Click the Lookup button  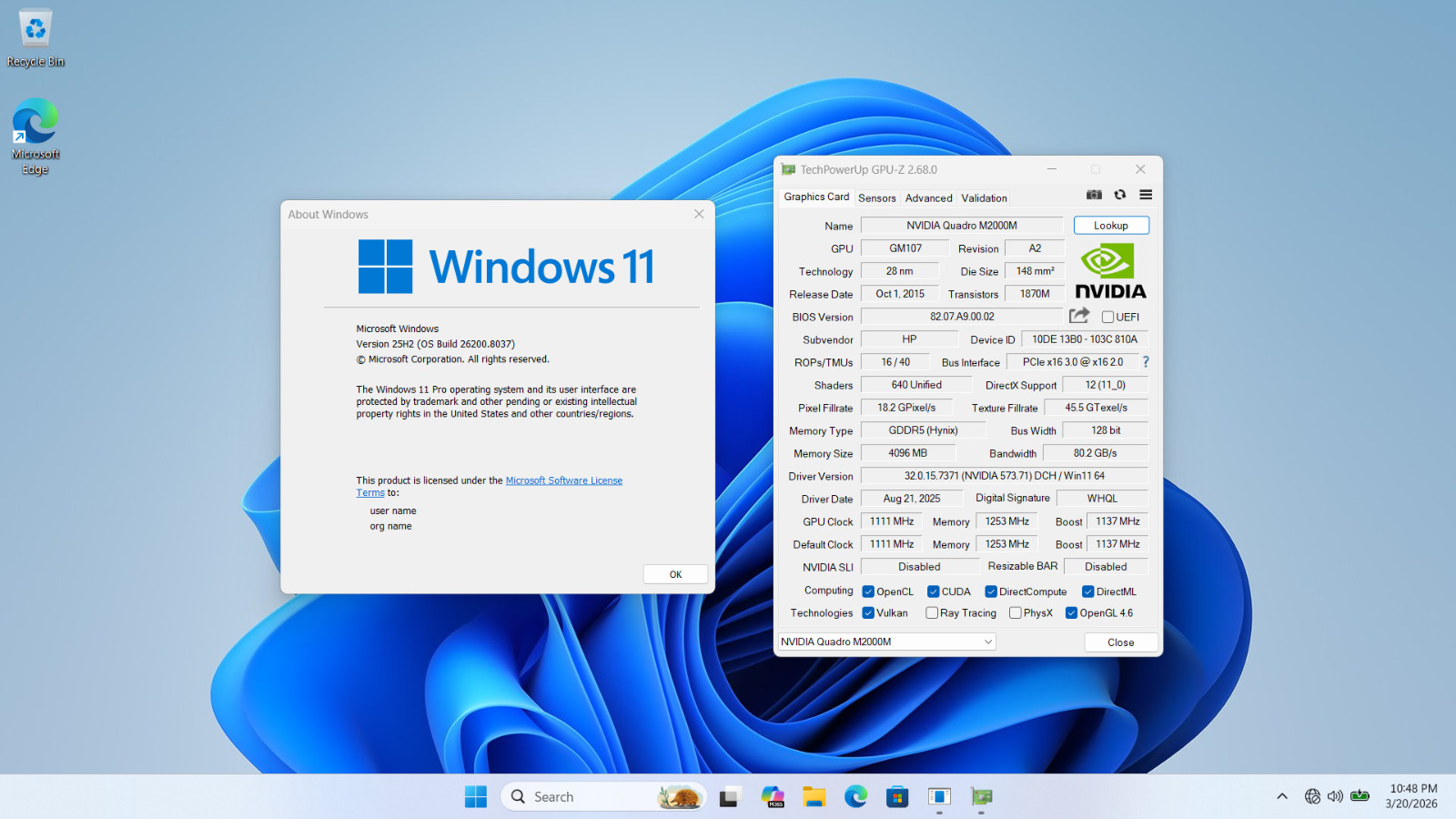click(x=1111, y=226)
